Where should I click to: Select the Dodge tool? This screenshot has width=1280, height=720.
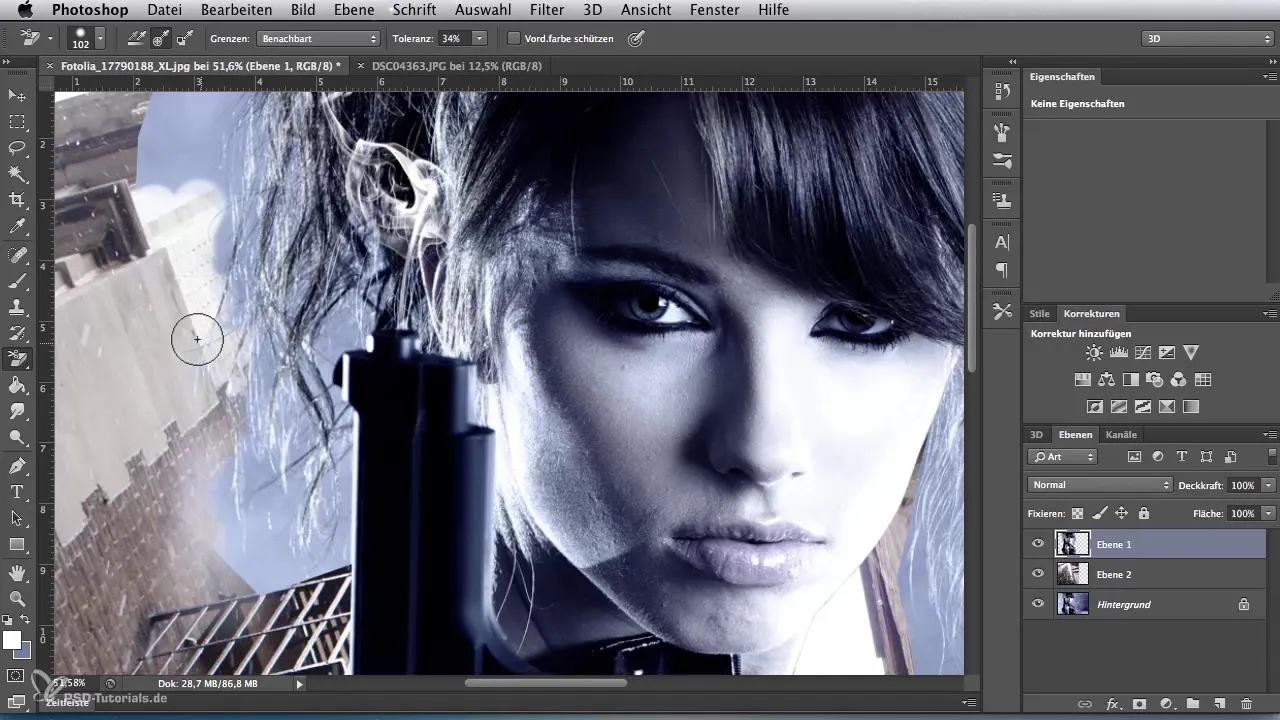(17, 437)
